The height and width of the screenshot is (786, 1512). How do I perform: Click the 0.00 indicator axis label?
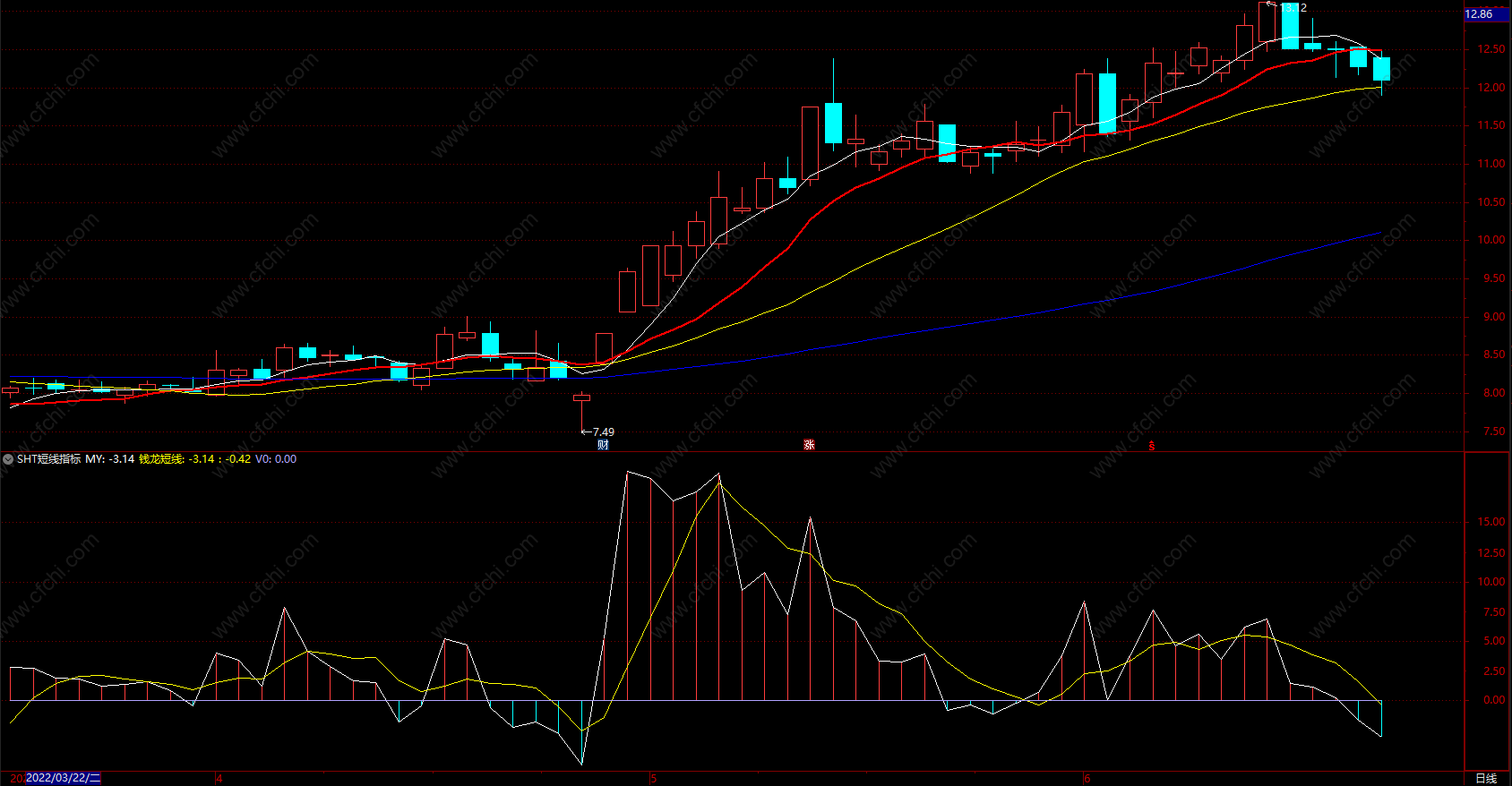[1494, 700]
